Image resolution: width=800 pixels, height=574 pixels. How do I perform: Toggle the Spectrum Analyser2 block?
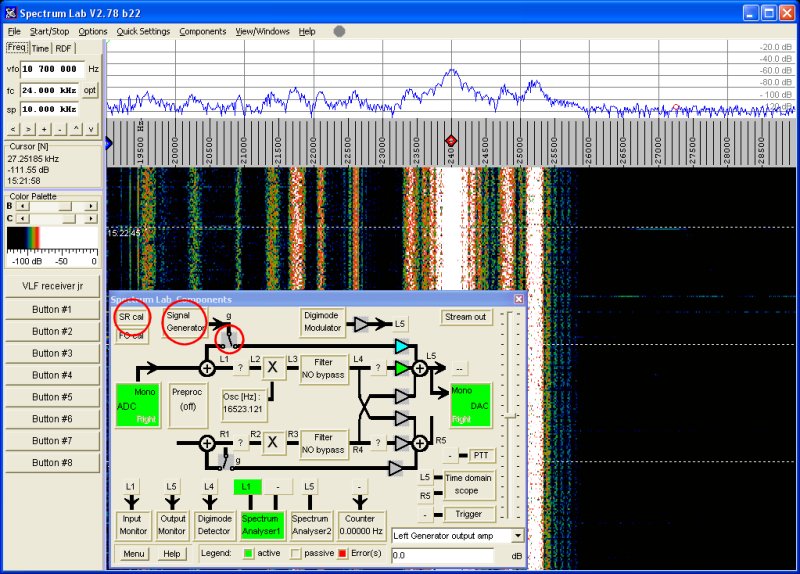311,525
